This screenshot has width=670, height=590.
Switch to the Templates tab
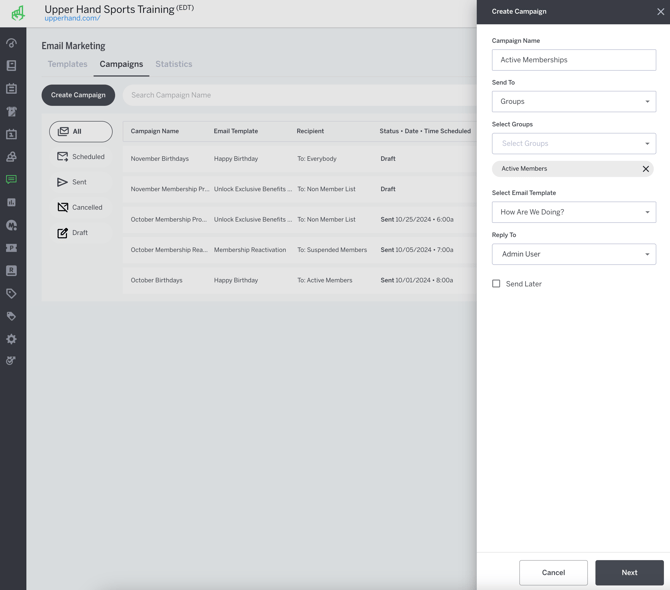point(68,64)
